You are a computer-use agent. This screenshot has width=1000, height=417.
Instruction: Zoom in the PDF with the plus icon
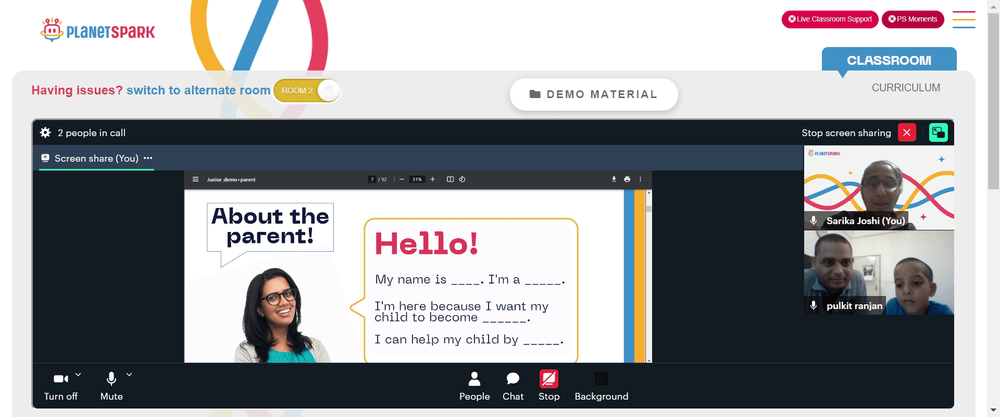432,179
